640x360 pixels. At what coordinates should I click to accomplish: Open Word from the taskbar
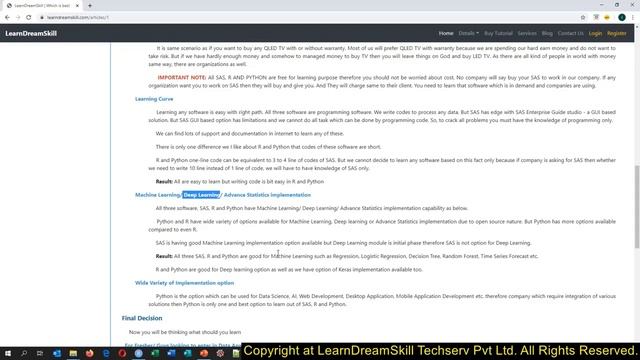coord(171,353)
